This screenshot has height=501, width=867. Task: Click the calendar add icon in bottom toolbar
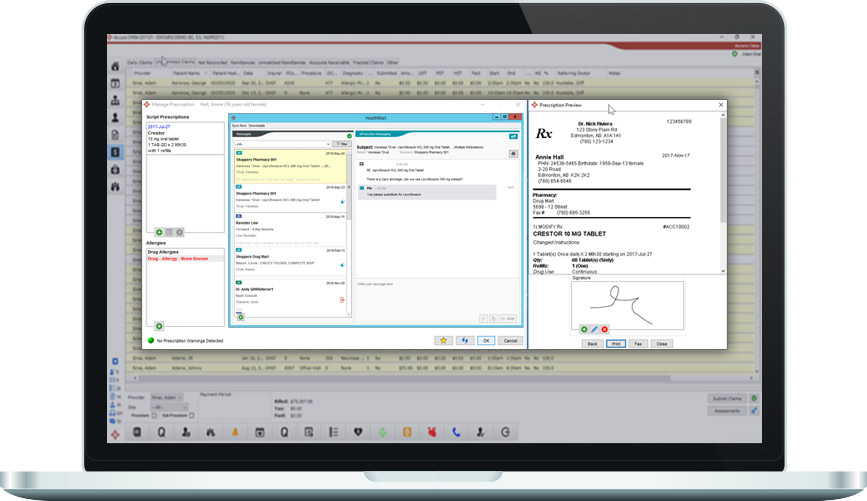coord(259,432)
